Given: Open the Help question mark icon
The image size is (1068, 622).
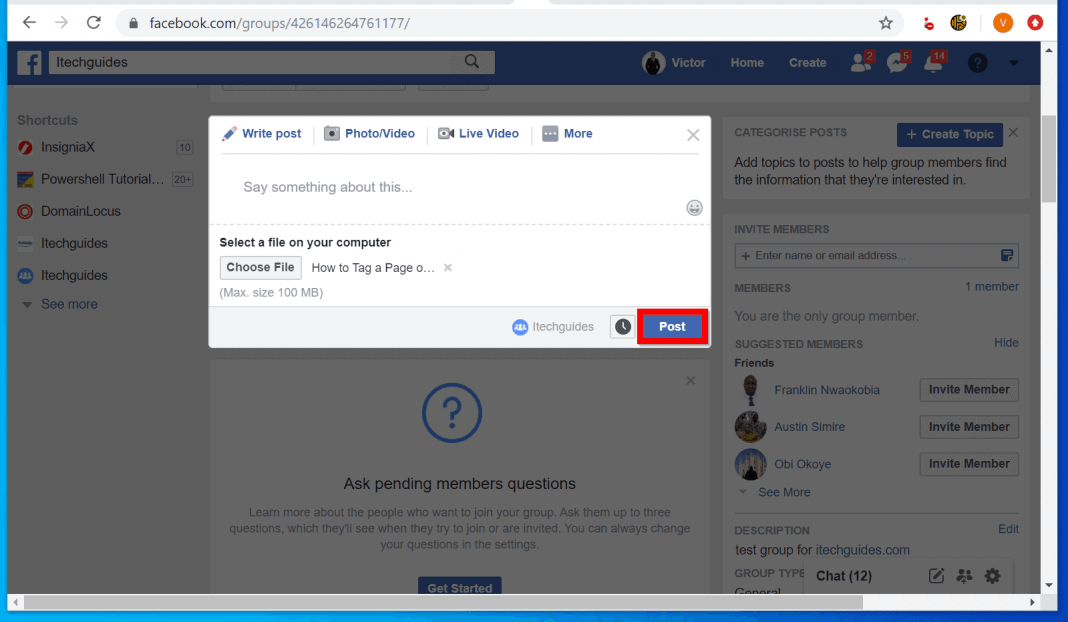Looking at the screenshot, I should (x=977, y=63).
